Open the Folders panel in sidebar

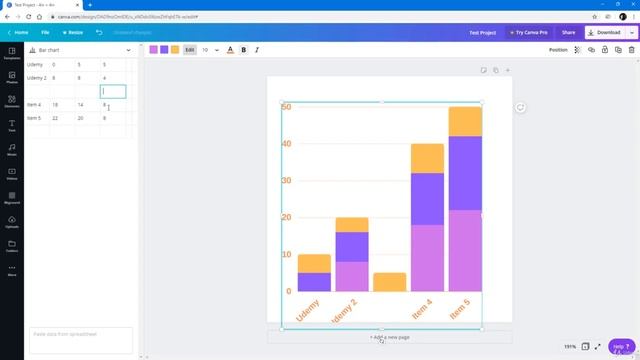click(x=12, y=246)
